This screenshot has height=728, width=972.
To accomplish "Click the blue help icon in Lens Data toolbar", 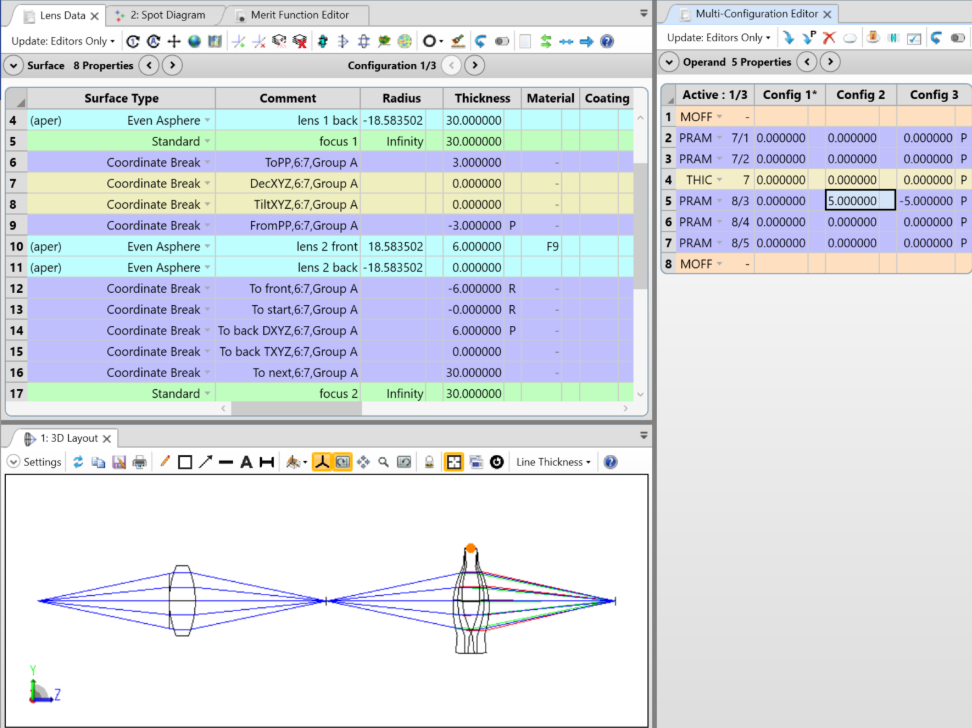I will tap(607, 41).
